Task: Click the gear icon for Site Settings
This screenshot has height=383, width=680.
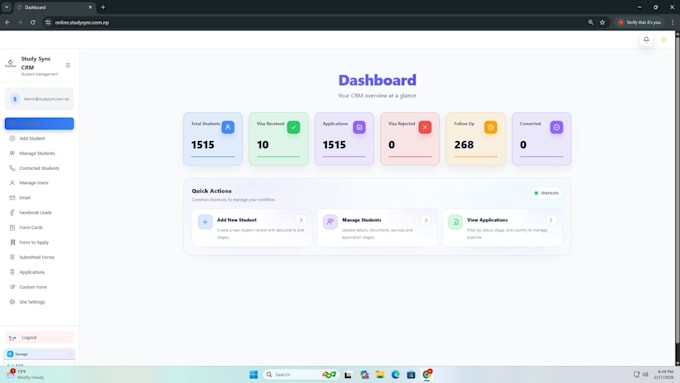Action: click(x=12, y=301)
